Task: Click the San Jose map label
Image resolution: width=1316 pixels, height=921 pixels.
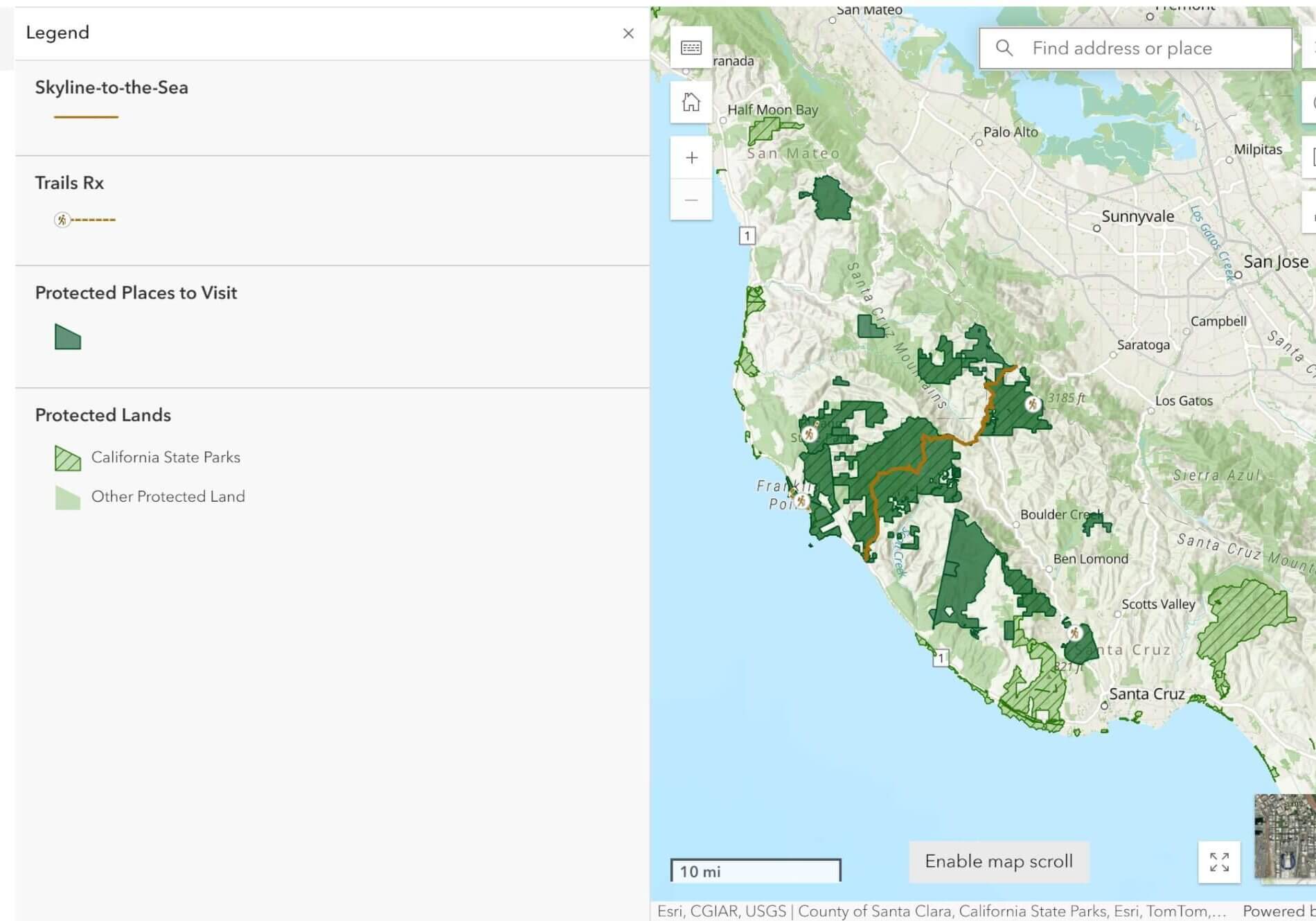Action: coord(1276,261)
